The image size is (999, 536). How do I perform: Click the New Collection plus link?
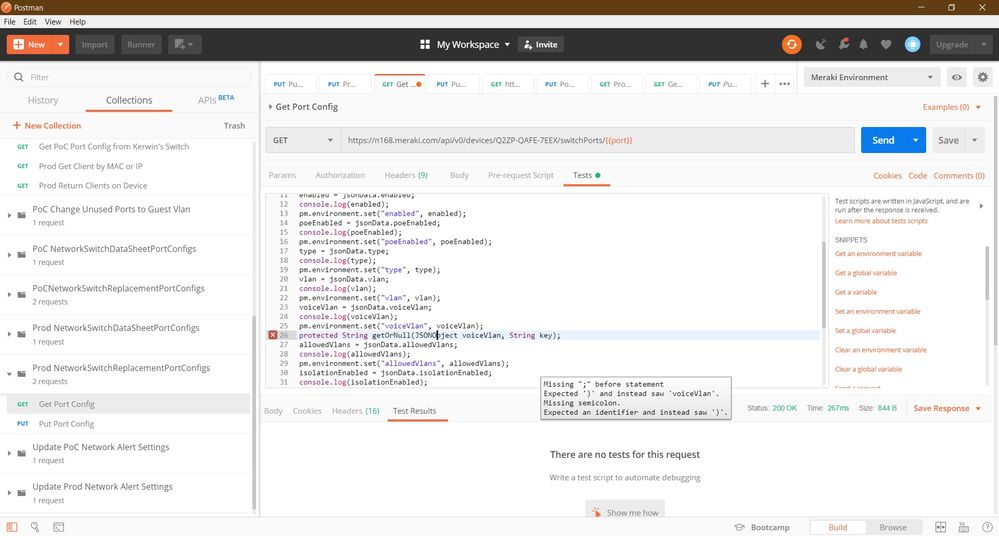(47, 126)
